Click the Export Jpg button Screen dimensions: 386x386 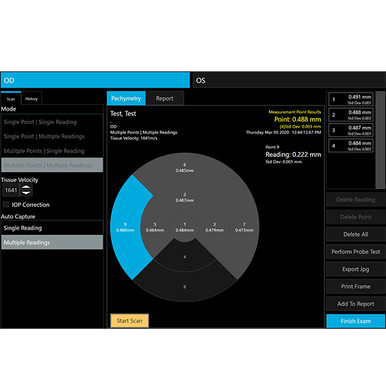click(x=355, y=269)
